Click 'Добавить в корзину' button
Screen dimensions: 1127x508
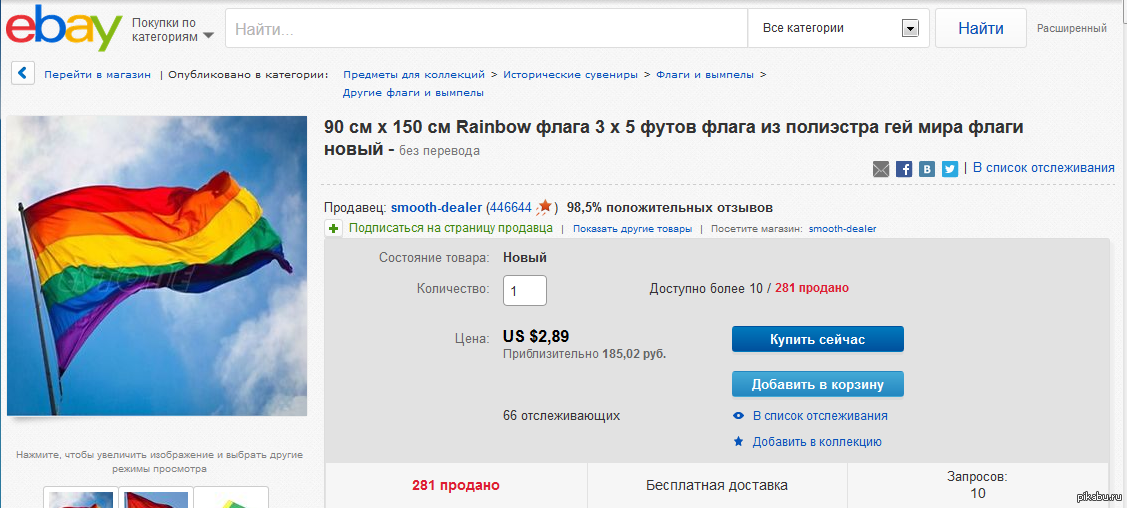pos(818,384)
